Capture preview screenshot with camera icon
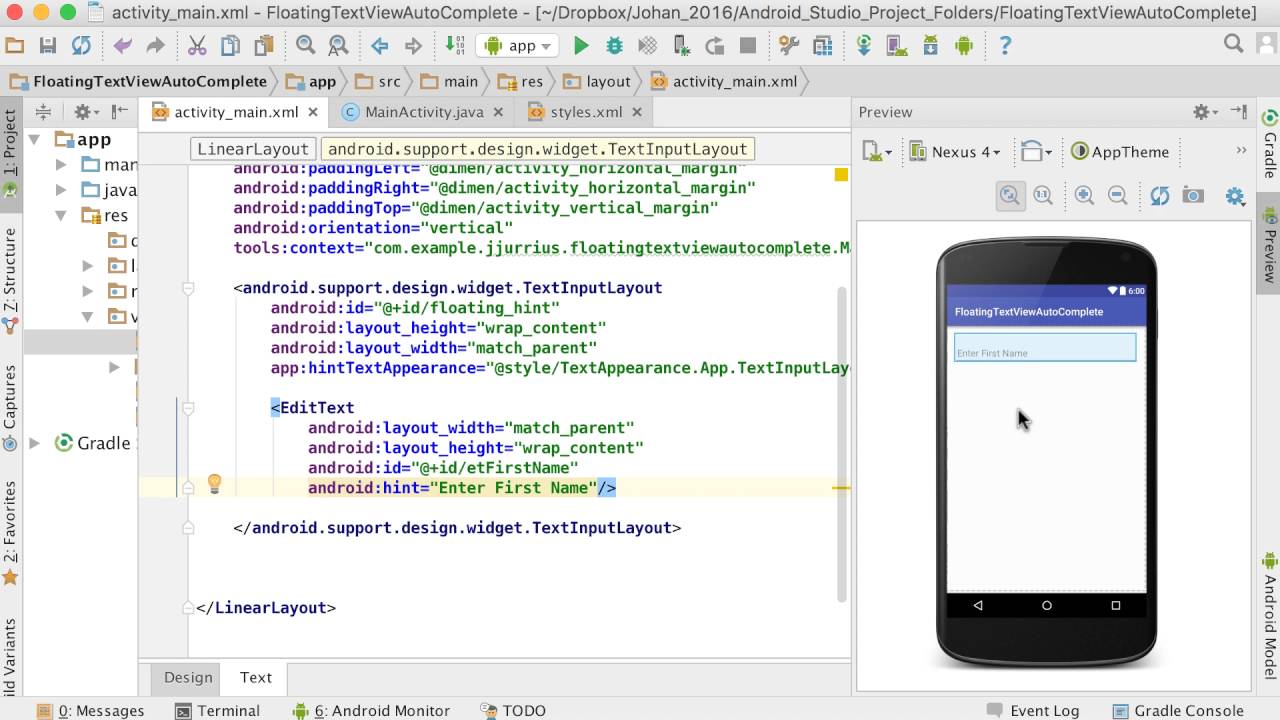Screen dimensions: 1280x720 tap(1193, 196)
